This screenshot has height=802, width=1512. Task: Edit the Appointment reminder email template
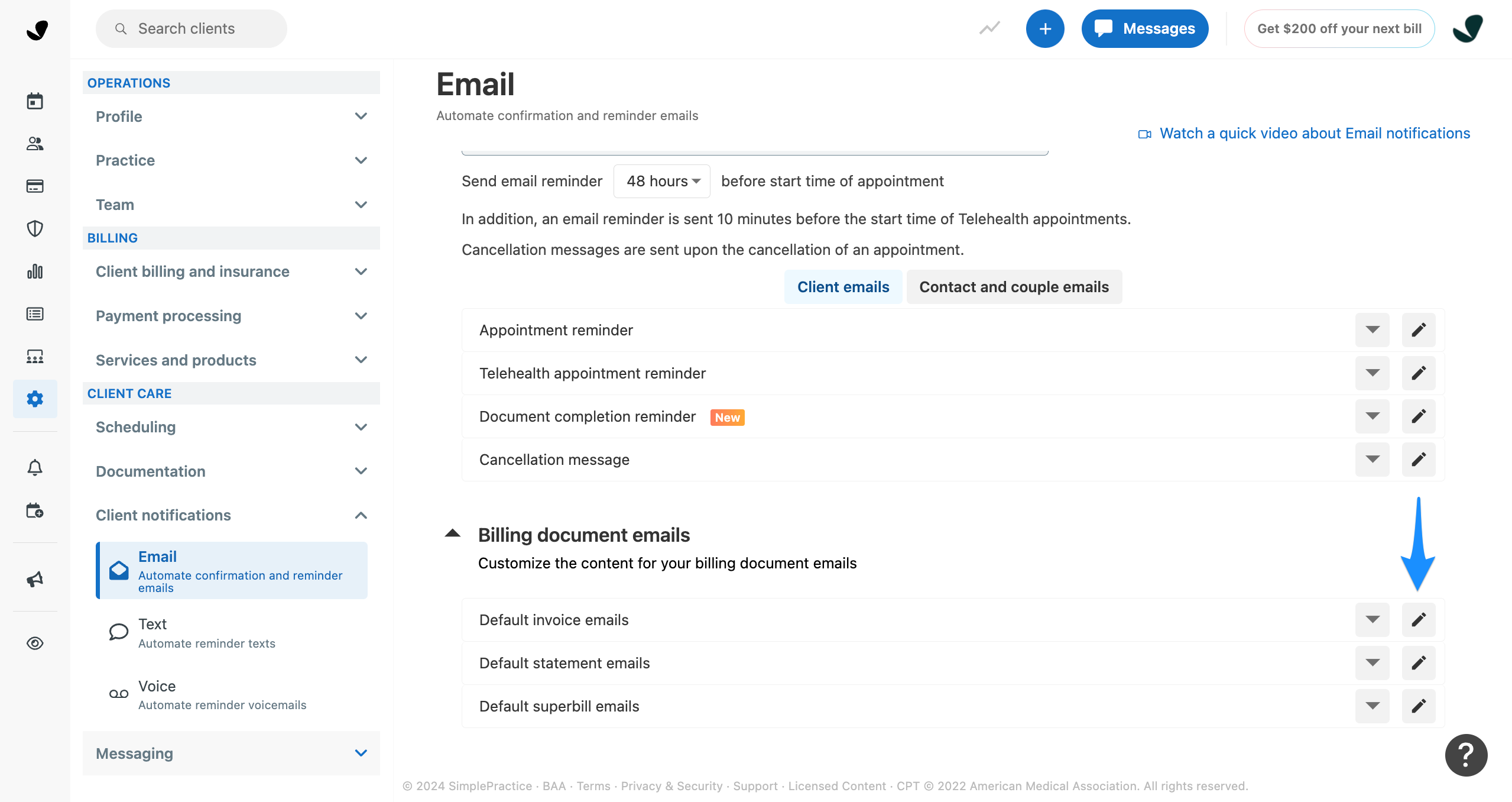(1419, 330)
